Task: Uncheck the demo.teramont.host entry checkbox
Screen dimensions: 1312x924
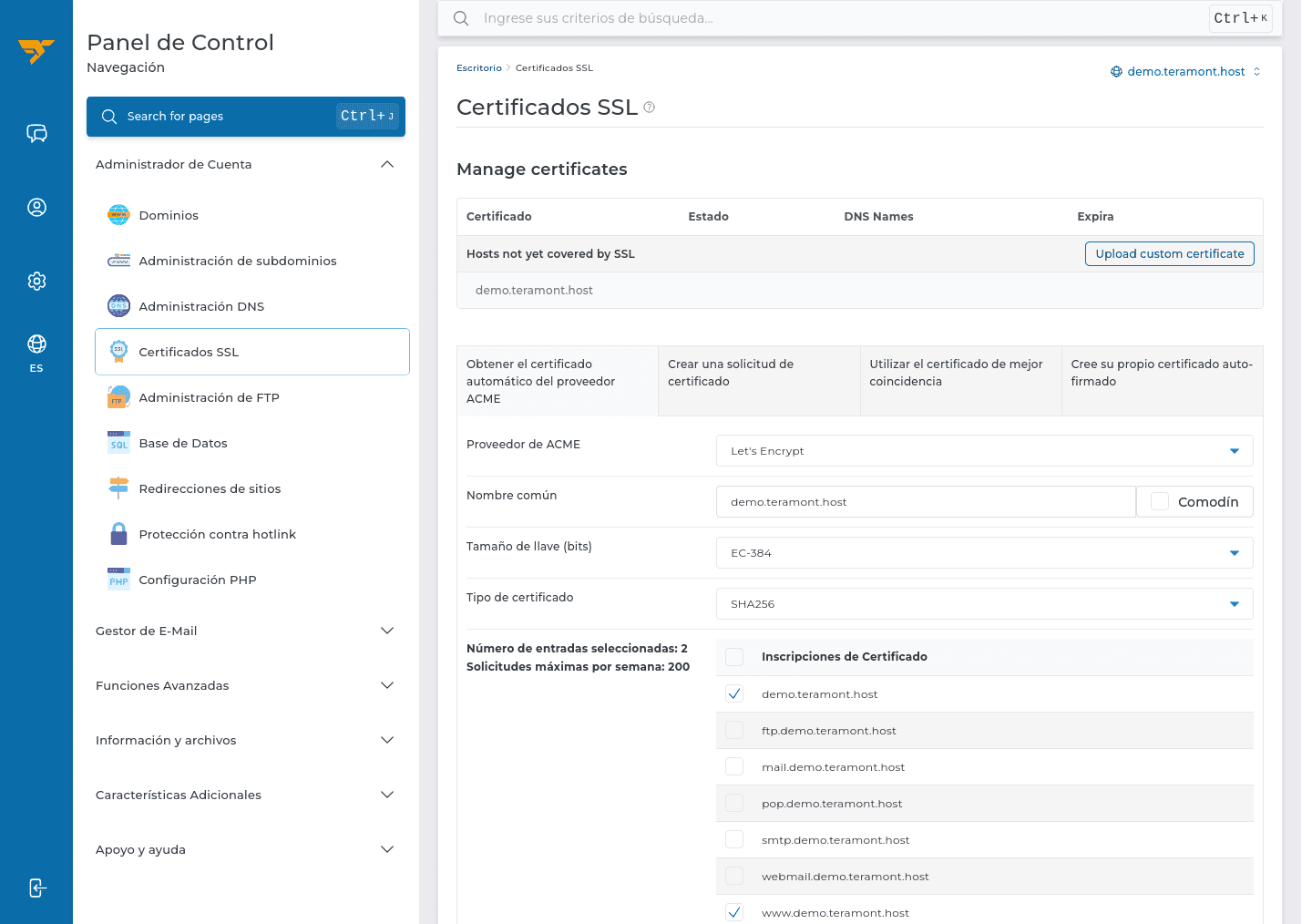Action: [734, 693]
